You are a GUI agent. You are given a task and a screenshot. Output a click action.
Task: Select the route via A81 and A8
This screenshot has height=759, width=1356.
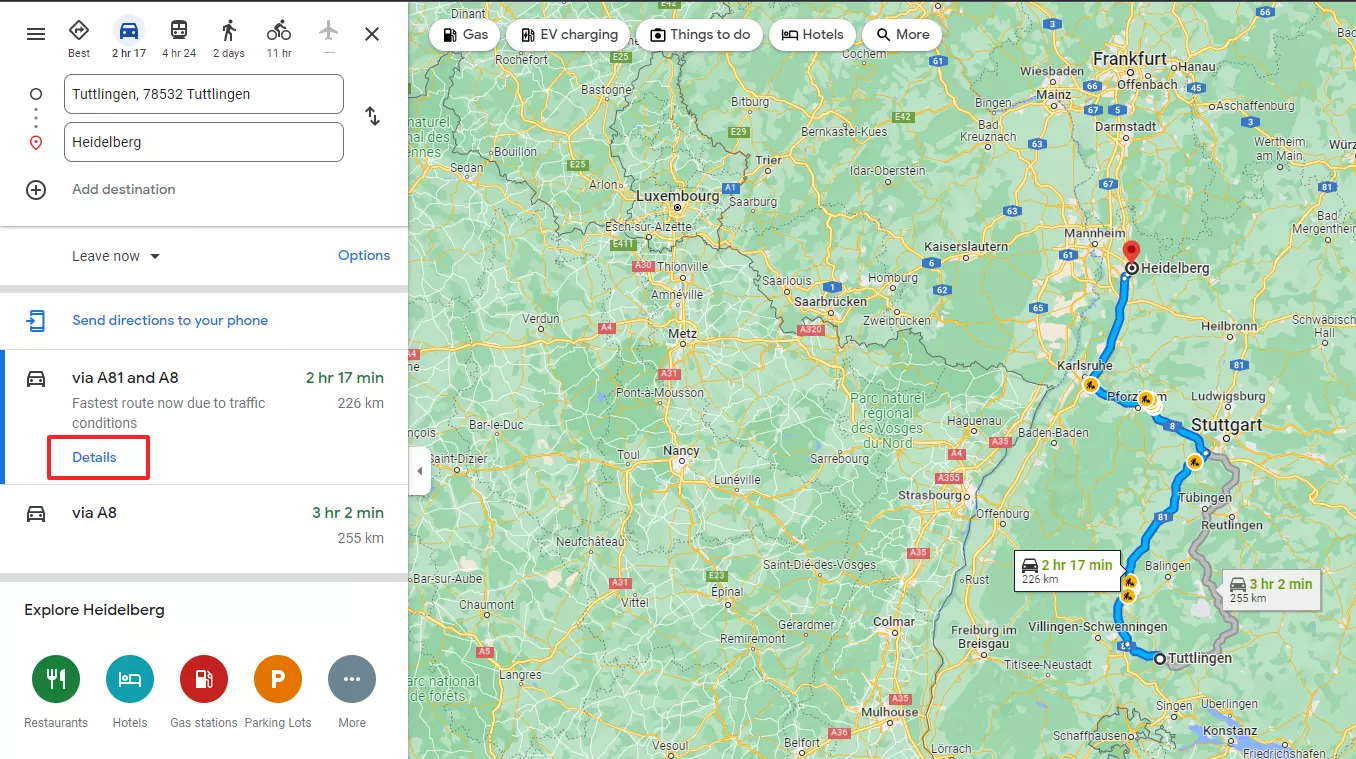[204, 417]
